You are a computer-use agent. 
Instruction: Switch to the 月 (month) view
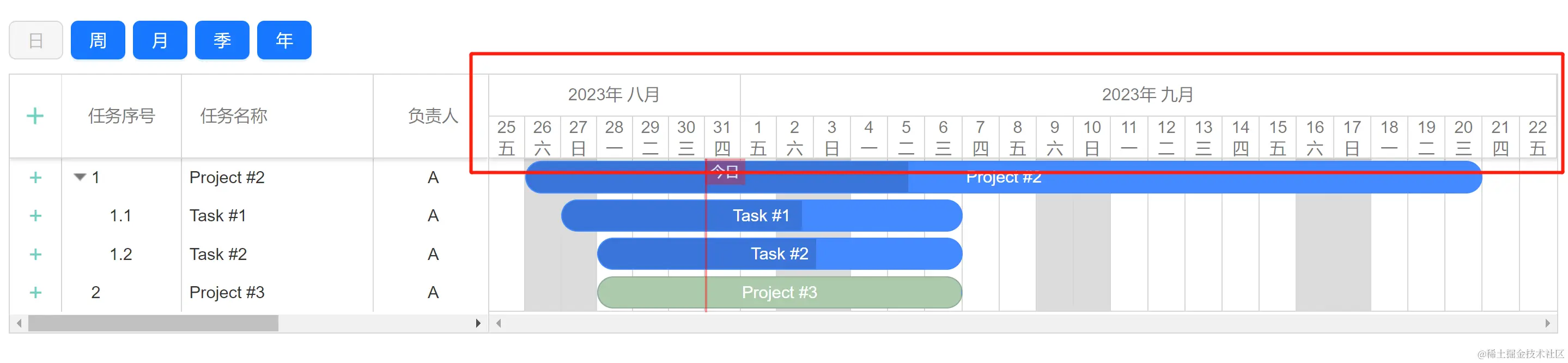[x=160, y=40]
